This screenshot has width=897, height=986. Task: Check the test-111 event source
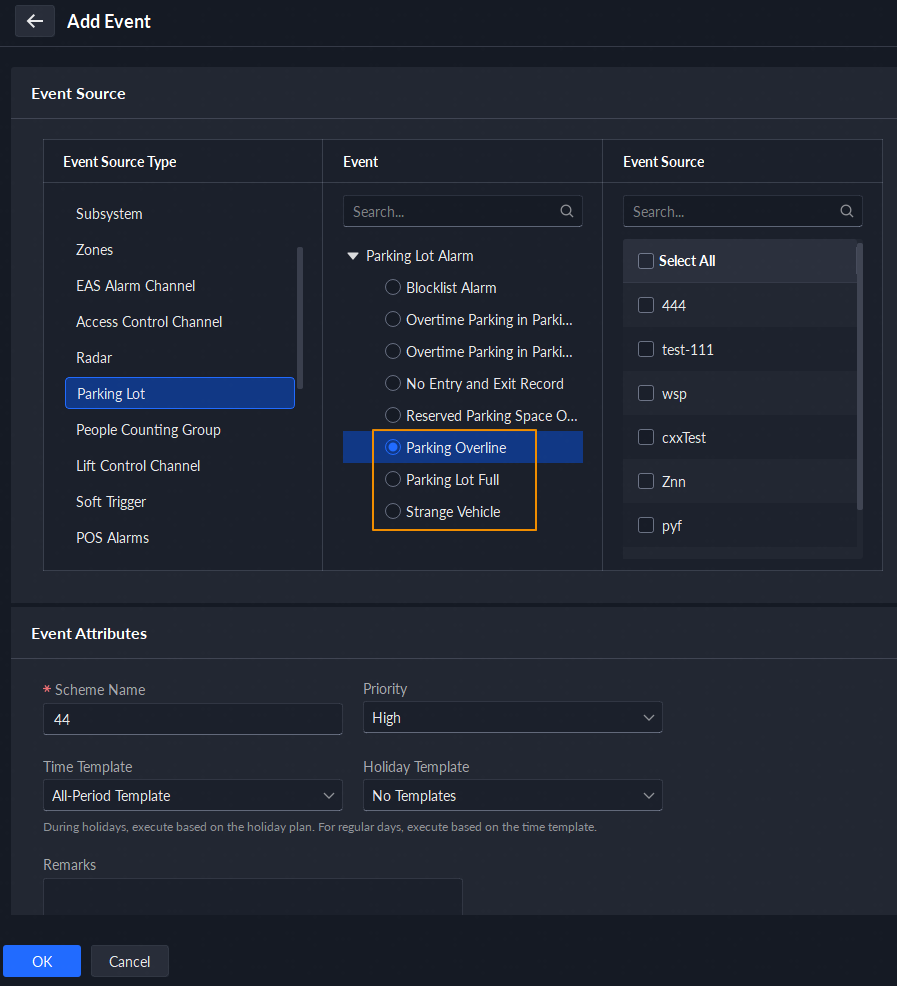point(646,350)
